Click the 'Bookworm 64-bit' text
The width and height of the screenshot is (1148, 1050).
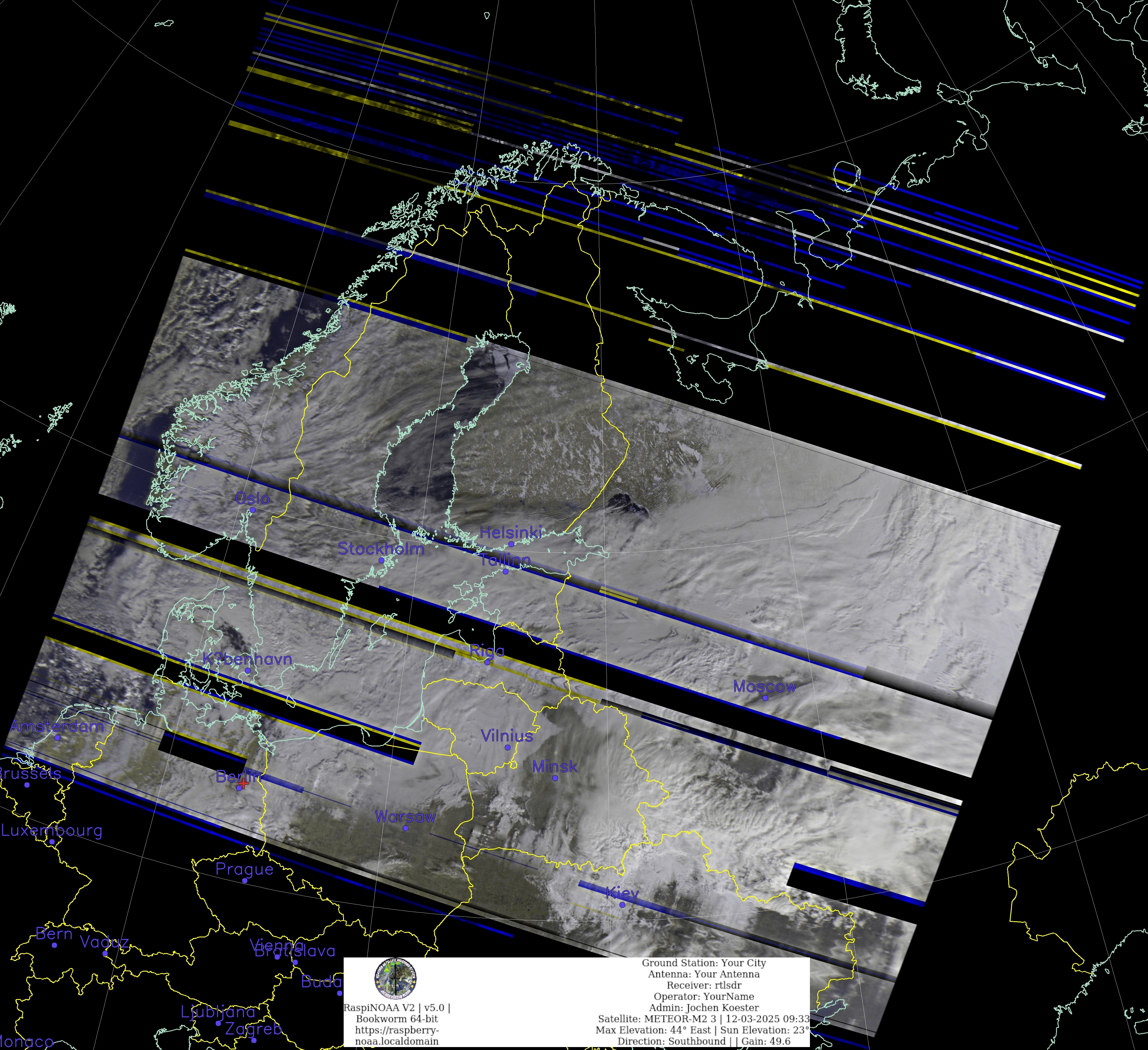tap(397, 1019)
